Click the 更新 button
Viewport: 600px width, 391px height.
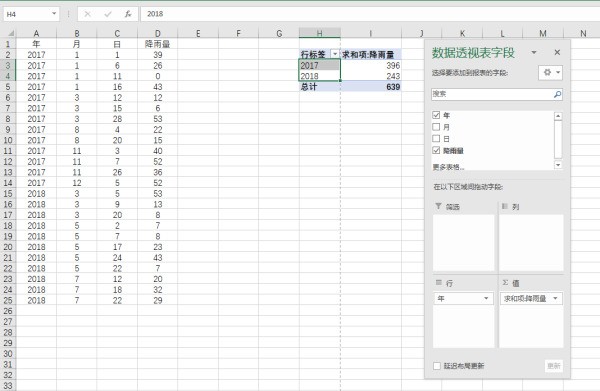pos(554,366)
